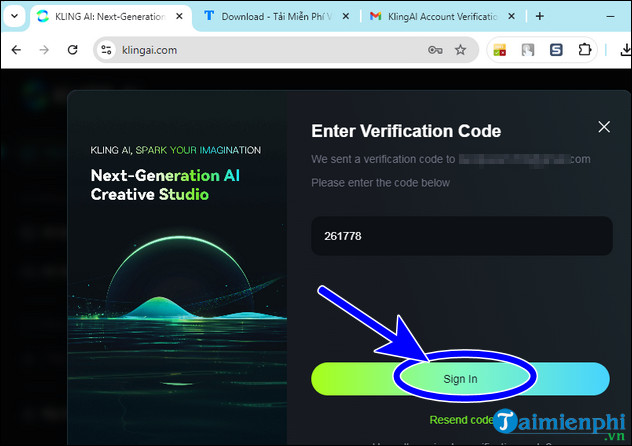The width and height of the screenshot is (632, 446).
Task: Click the Sign In button
Action: click(460, 379)
